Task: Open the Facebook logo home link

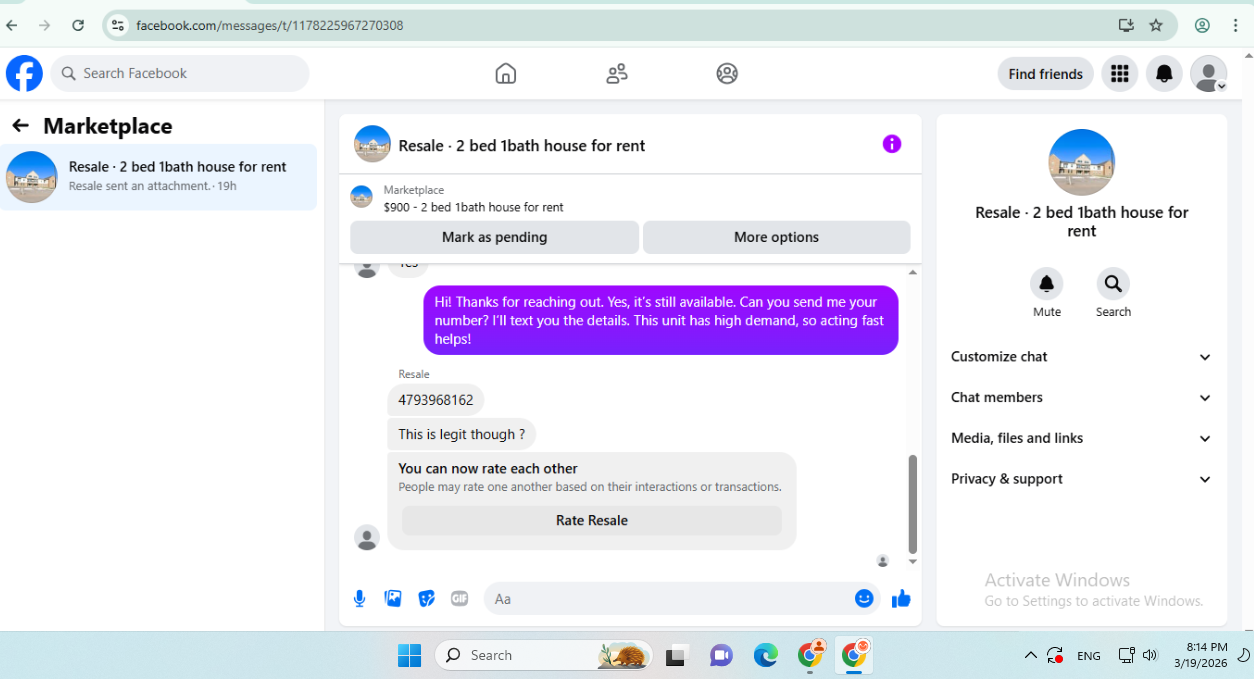Action: pyautogui.click(x=24, y=73)
